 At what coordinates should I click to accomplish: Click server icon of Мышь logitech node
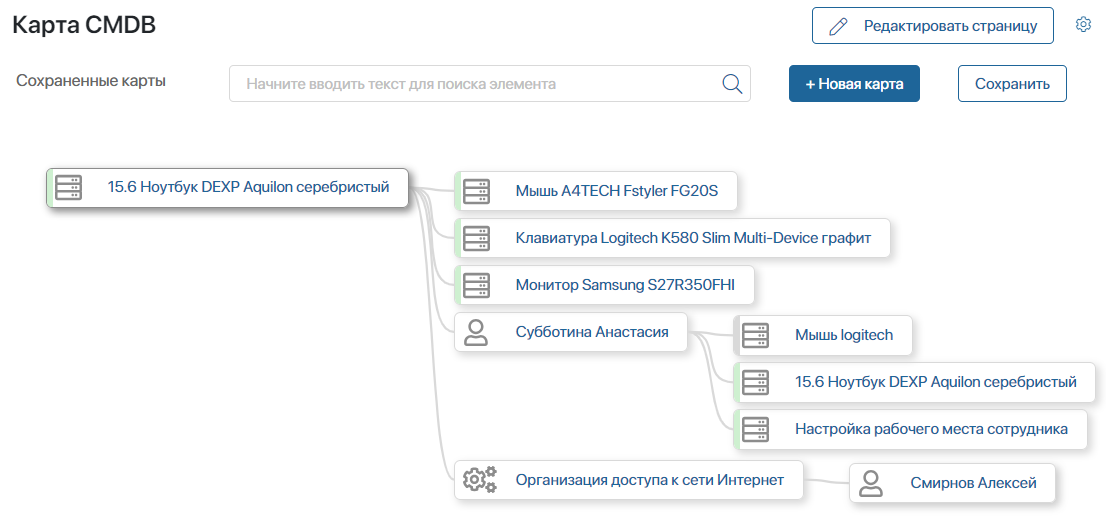tap(755, 335)
